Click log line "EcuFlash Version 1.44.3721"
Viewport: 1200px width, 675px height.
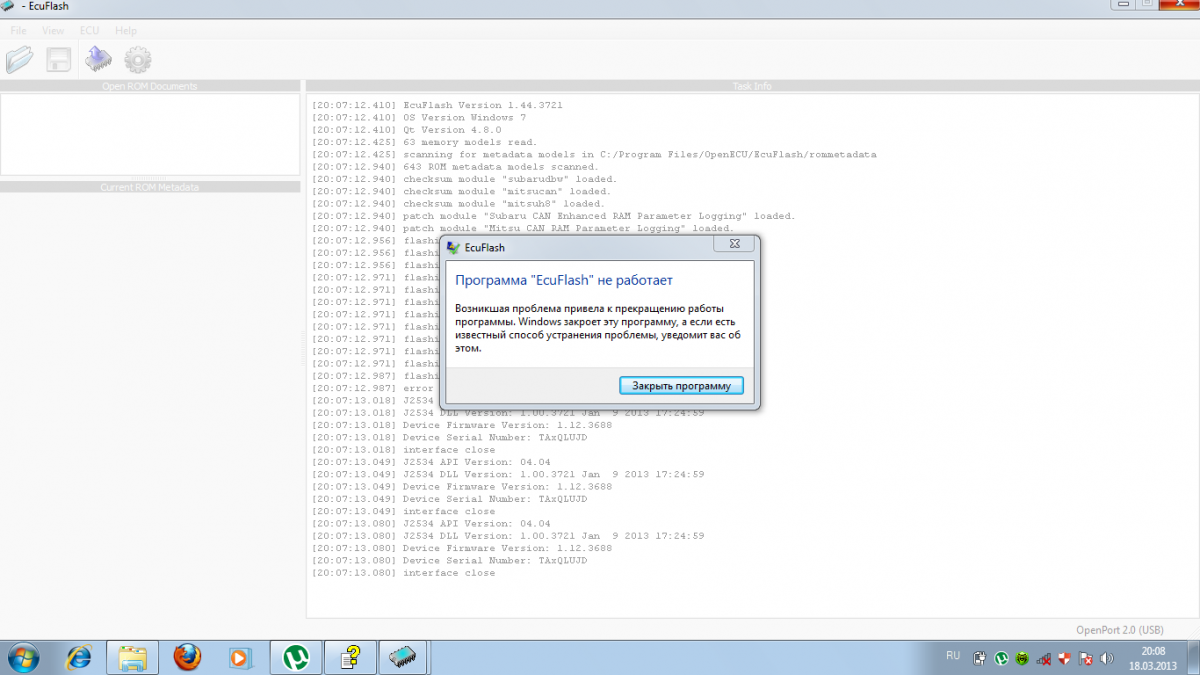coord(437,105)
